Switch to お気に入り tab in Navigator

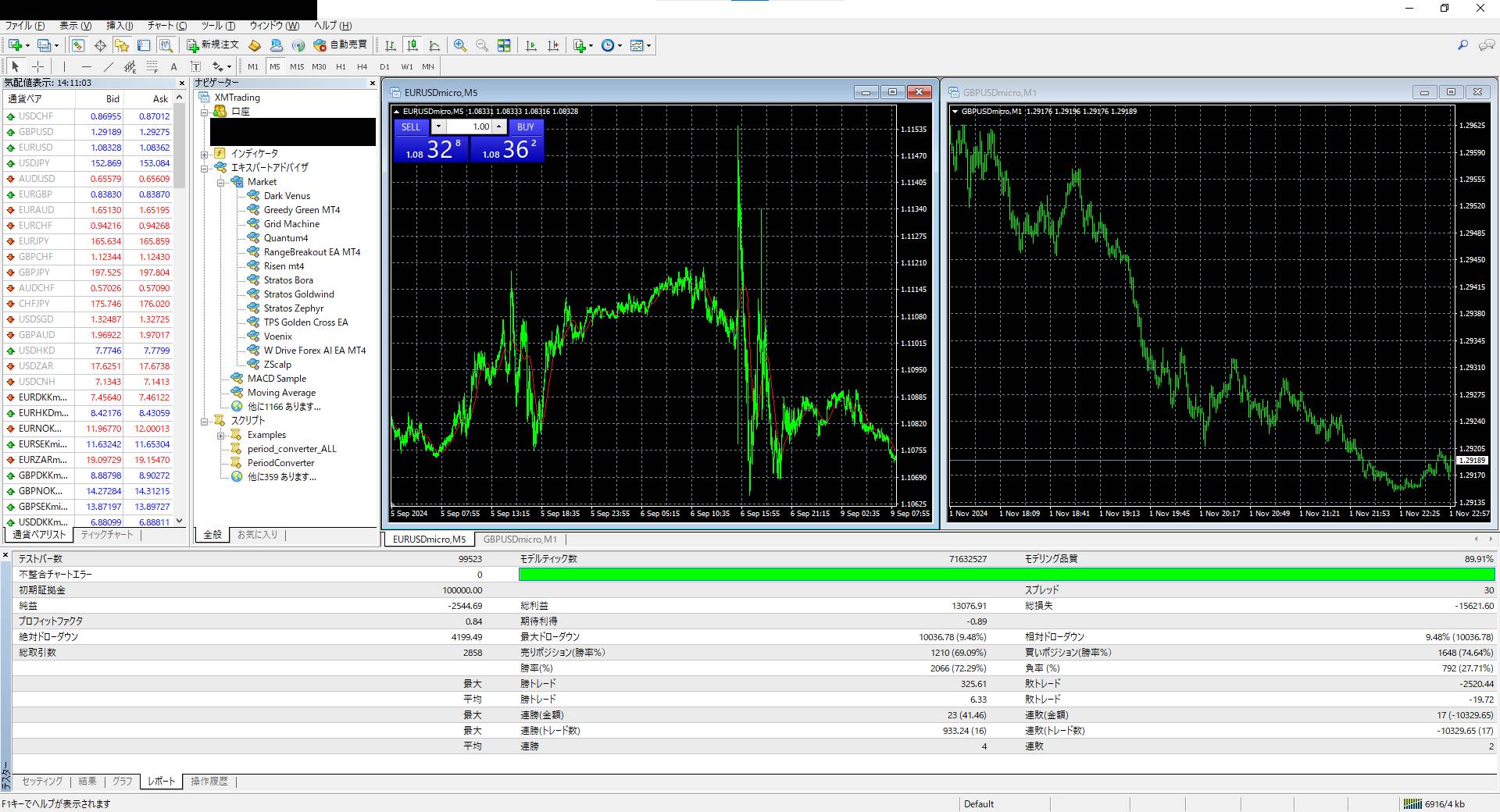257,535
